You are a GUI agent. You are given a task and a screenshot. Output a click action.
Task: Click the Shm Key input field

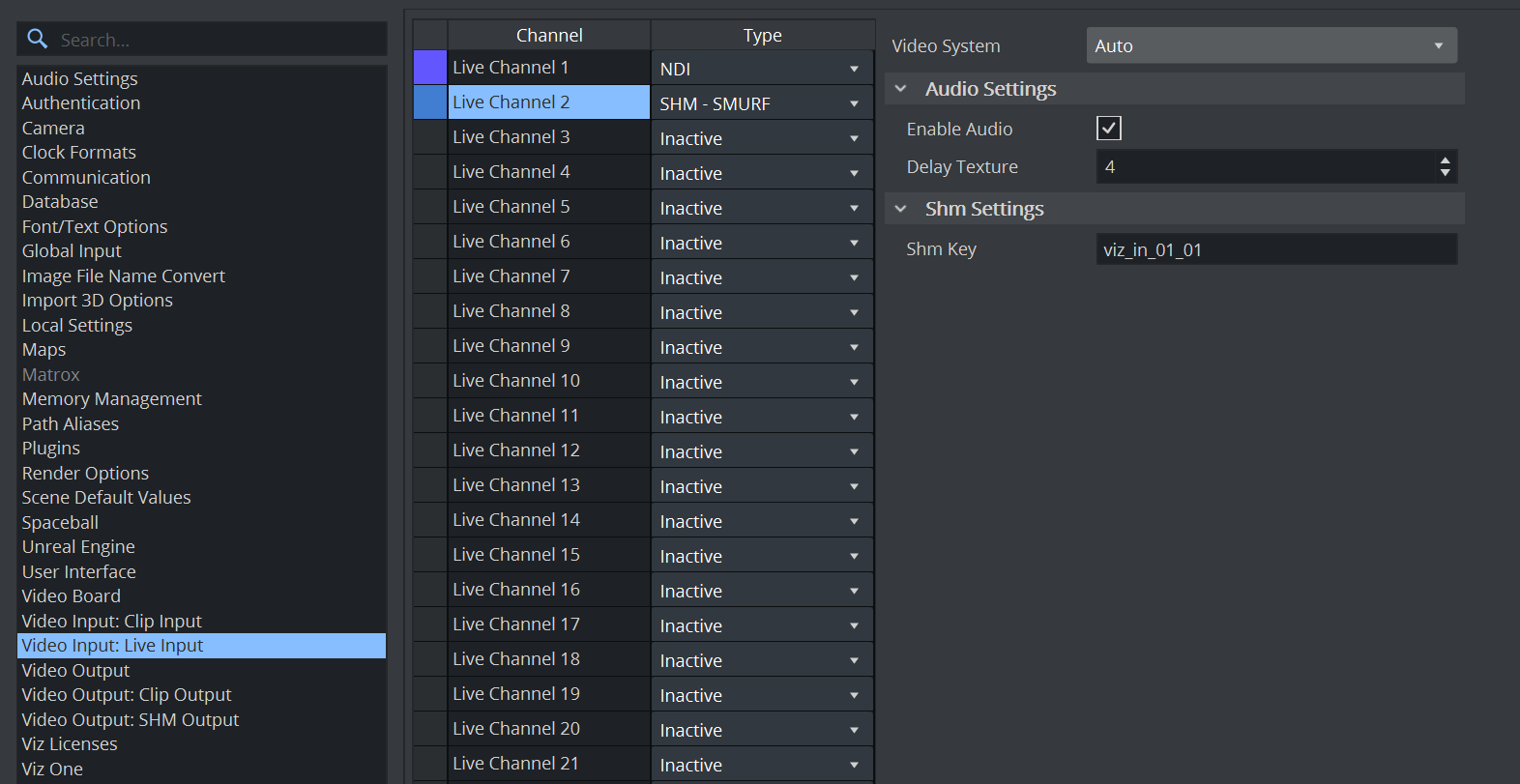tap(1275, 249)
